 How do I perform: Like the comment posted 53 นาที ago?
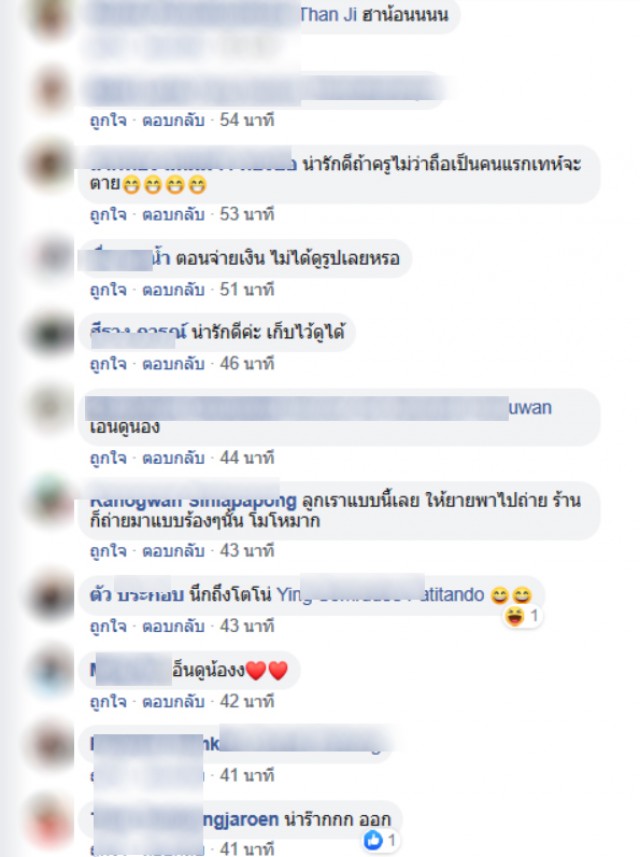tap(108, 214)
